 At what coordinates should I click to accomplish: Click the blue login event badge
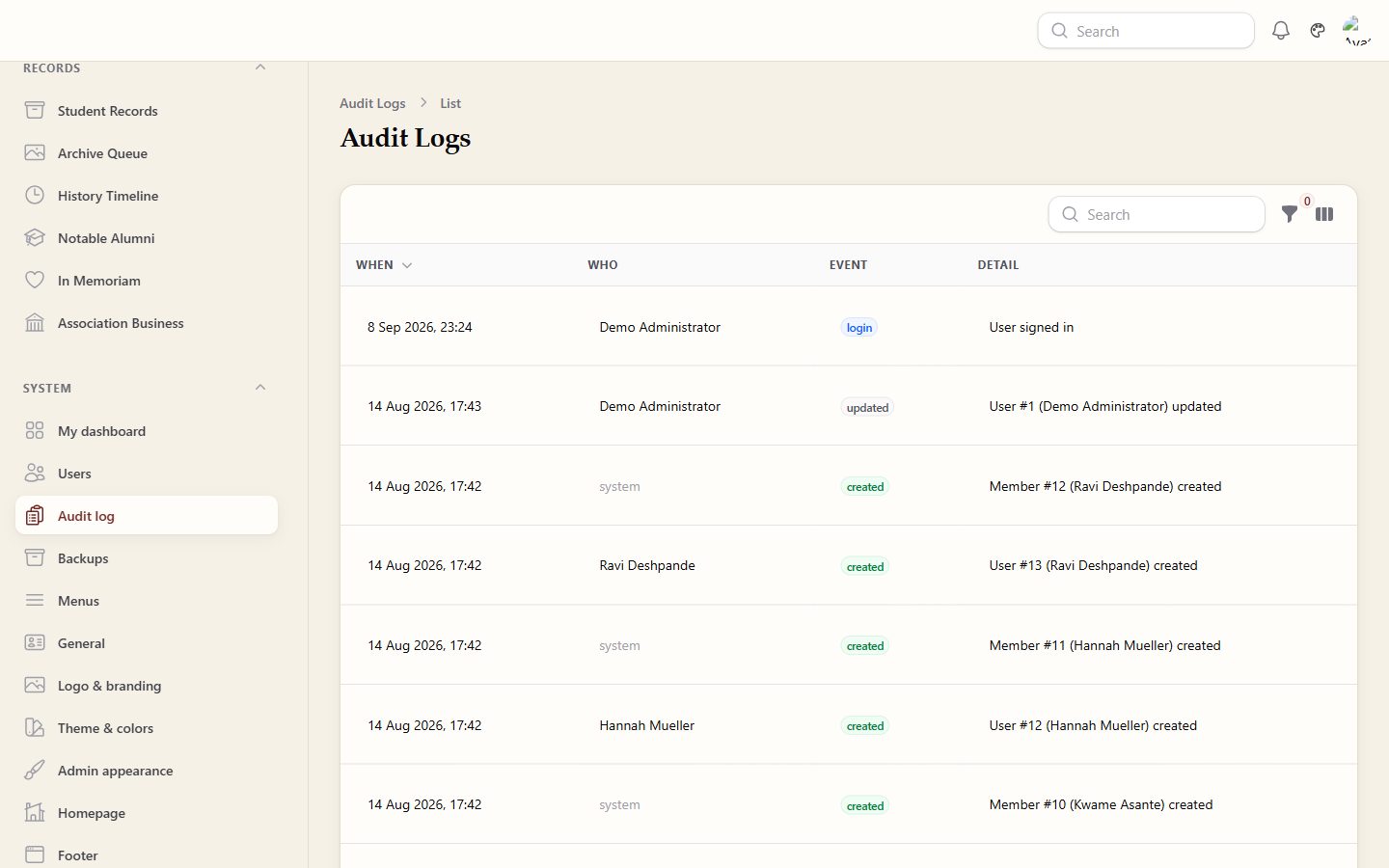coord(858,328)
